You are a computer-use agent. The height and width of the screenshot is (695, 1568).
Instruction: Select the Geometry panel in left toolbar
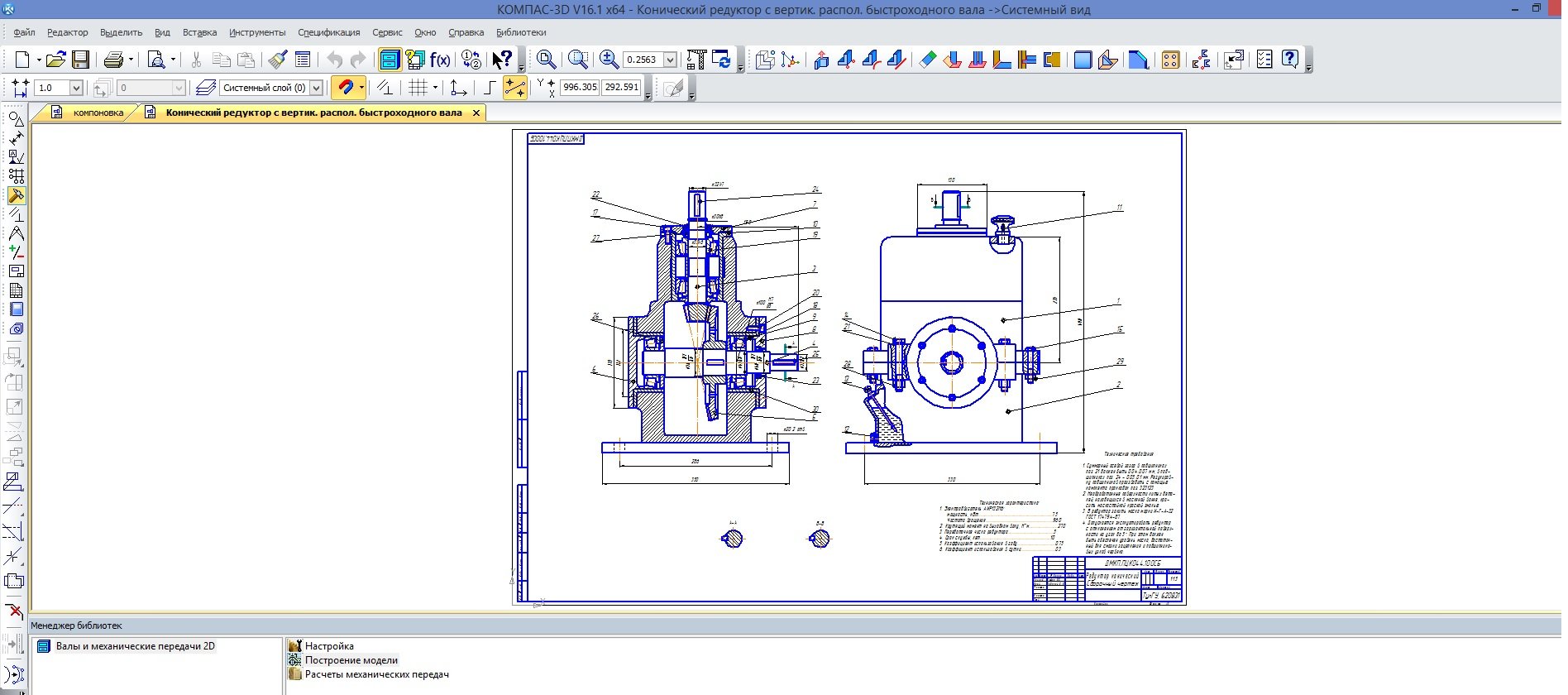(16, 119)
